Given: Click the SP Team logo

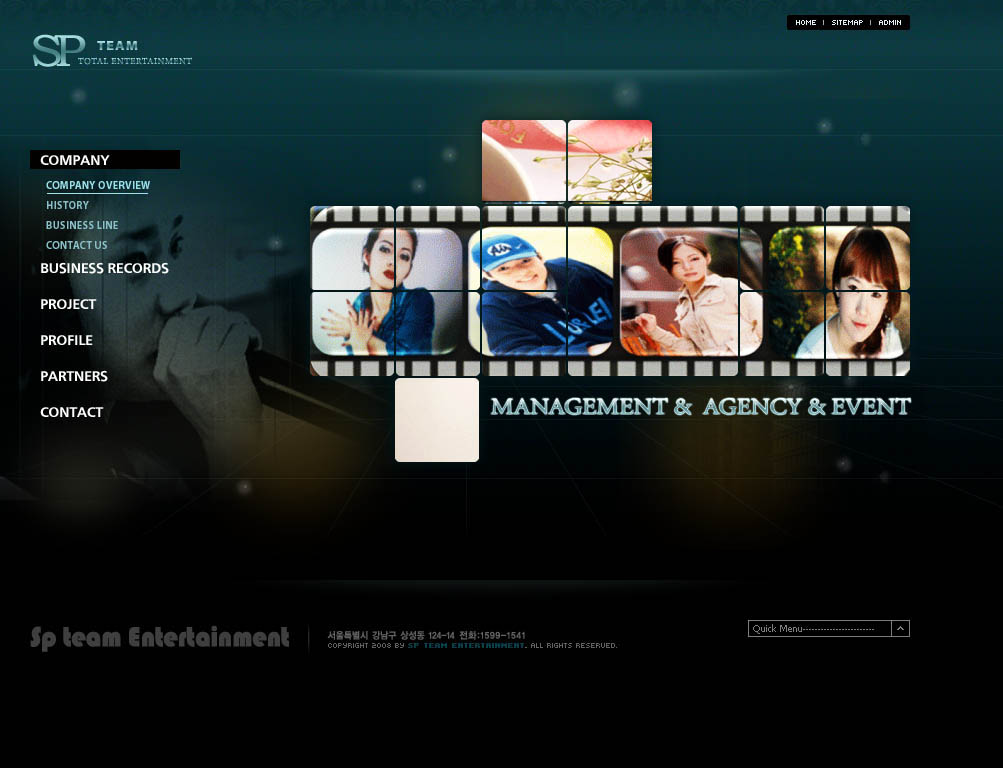Looking at the screenshot, I should click(x=110, y=51).
